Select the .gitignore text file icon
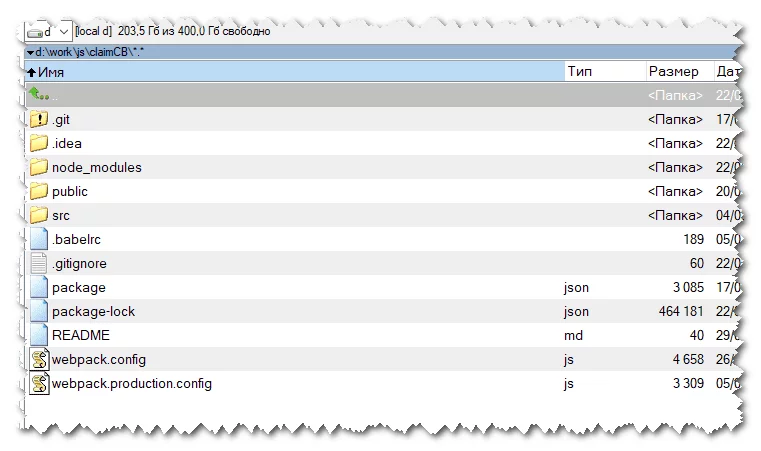The width and height of the screenshot is (761, 451). (39, 263)
